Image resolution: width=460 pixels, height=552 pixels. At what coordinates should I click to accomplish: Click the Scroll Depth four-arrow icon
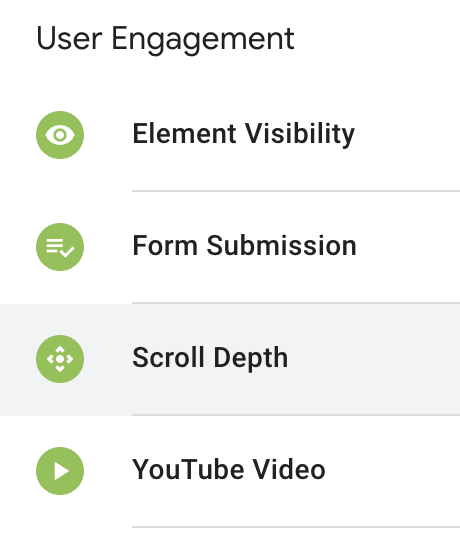60,359
